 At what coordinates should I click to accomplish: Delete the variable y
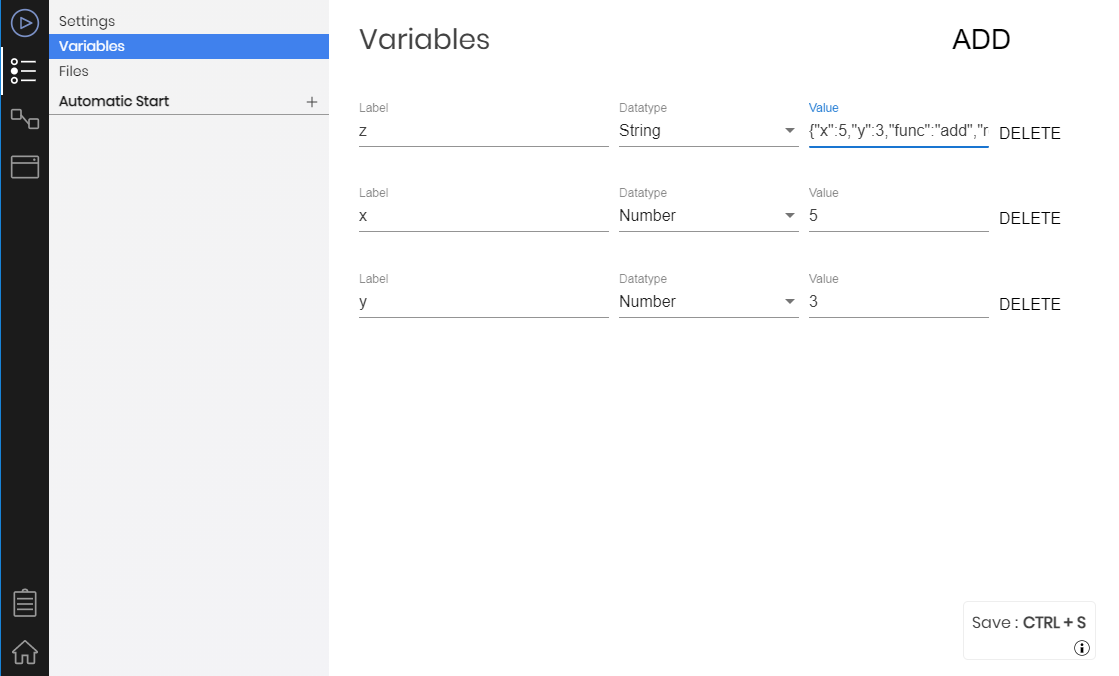(1030, 304)
